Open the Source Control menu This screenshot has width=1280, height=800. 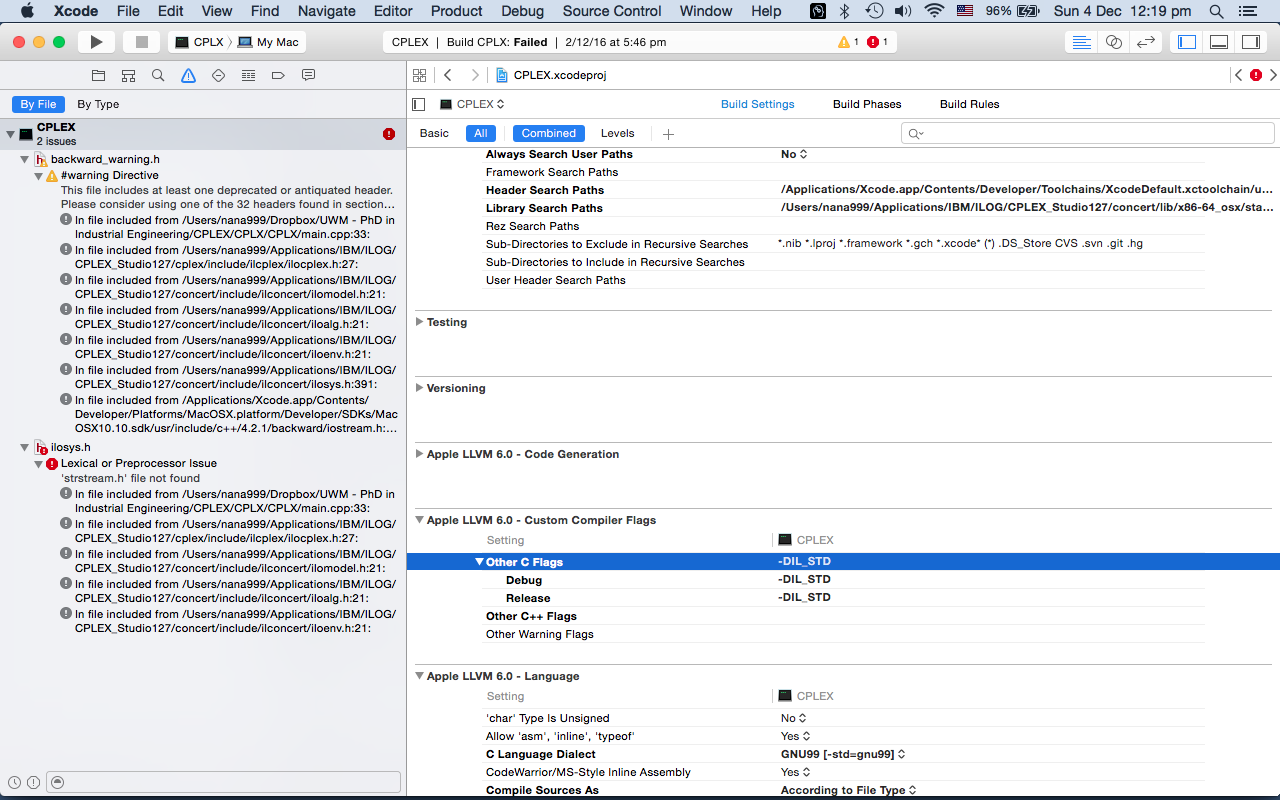point(612,11)
